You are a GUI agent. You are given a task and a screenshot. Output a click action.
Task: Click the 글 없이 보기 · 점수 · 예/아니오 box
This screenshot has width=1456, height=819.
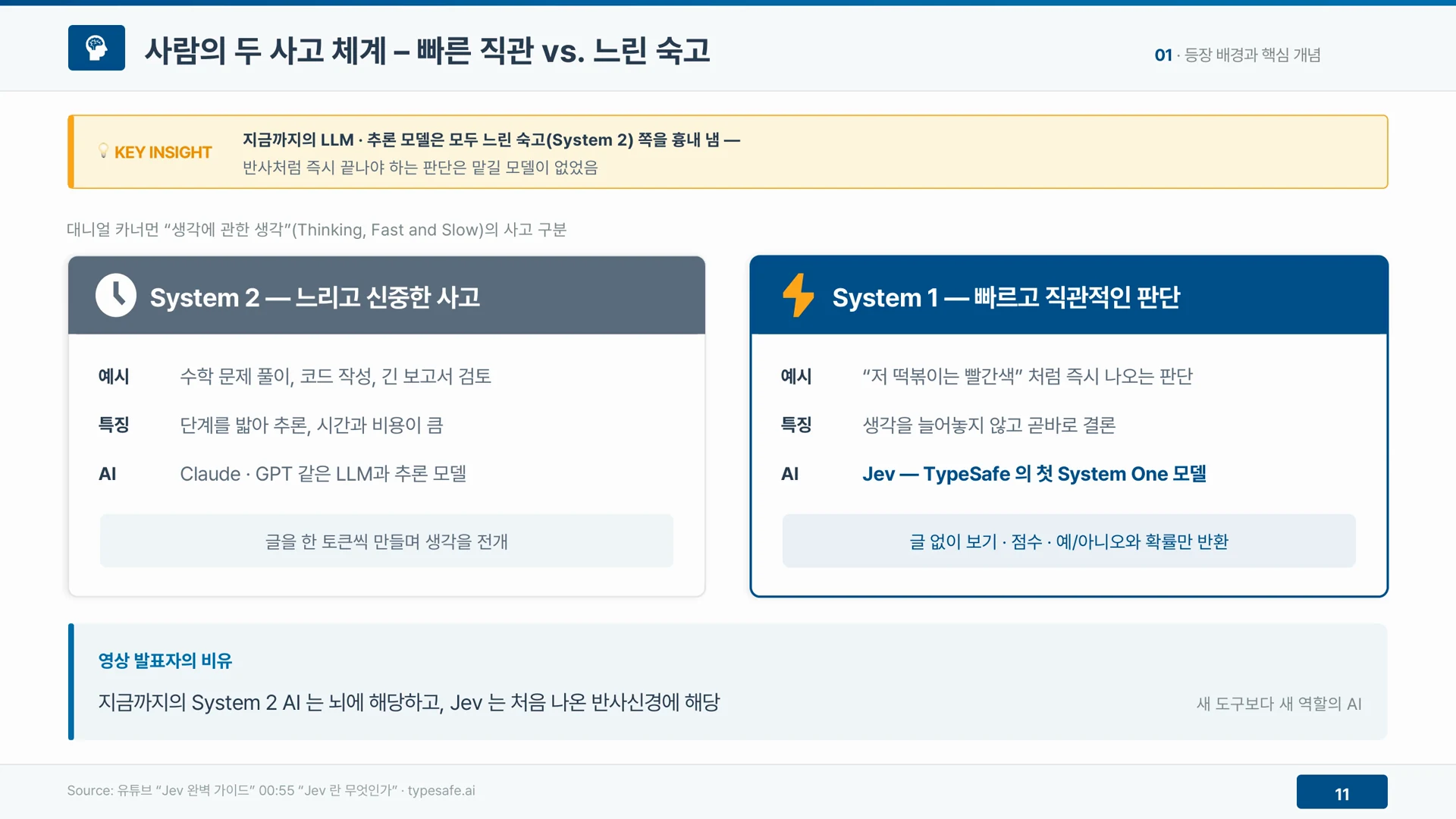tap(1069, 541)
